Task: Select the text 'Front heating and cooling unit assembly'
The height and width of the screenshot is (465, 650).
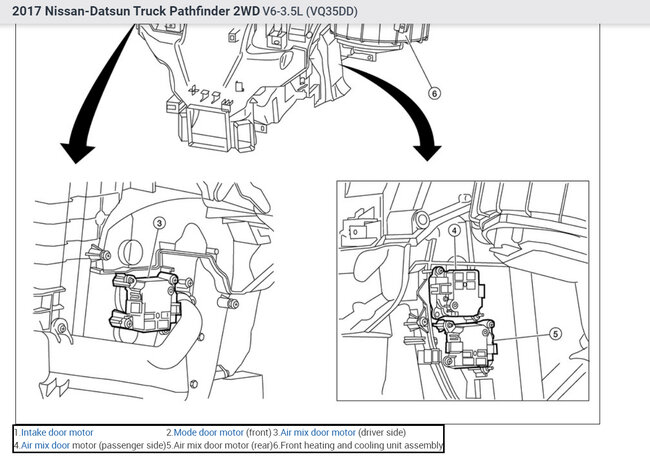Action: coord(361,446)
